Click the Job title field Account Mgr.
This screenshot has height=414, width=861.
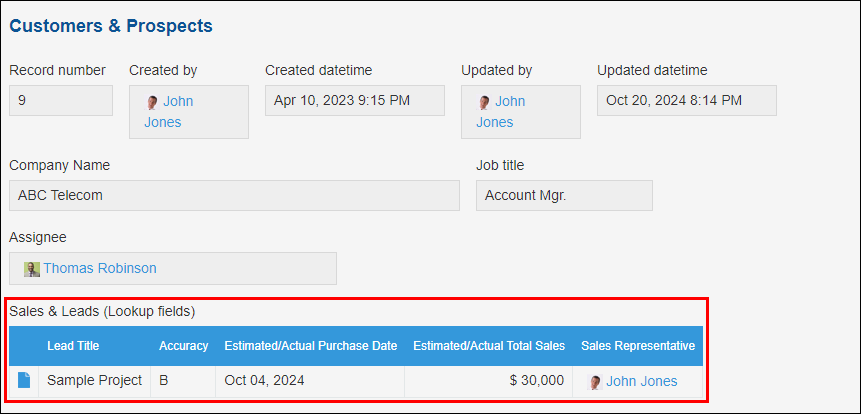[564, 196]
